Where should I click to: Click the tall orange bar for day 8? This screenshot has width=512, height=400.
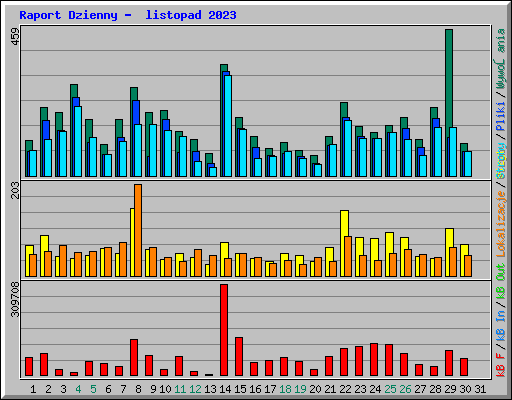coord(138,230)
